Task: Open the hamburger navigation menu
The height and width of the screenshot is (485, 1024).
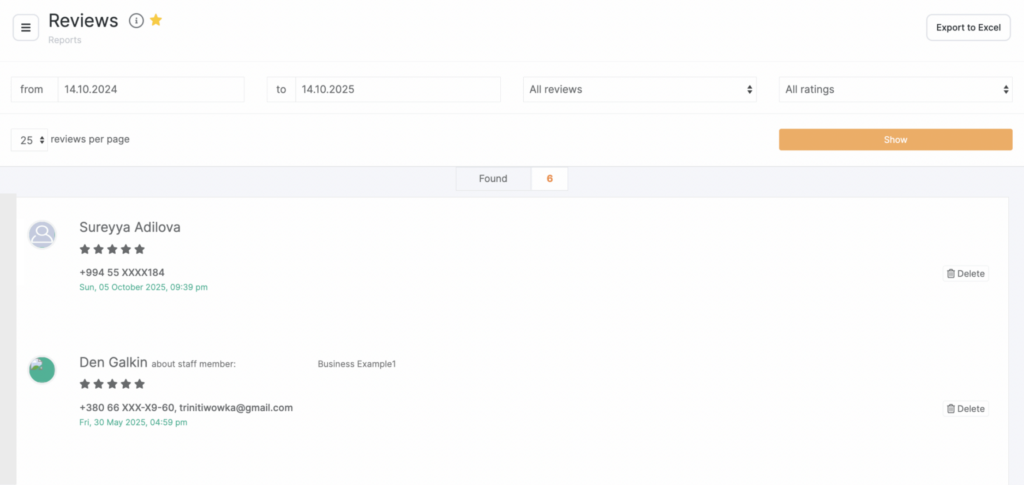Action: tap(26, 27)
